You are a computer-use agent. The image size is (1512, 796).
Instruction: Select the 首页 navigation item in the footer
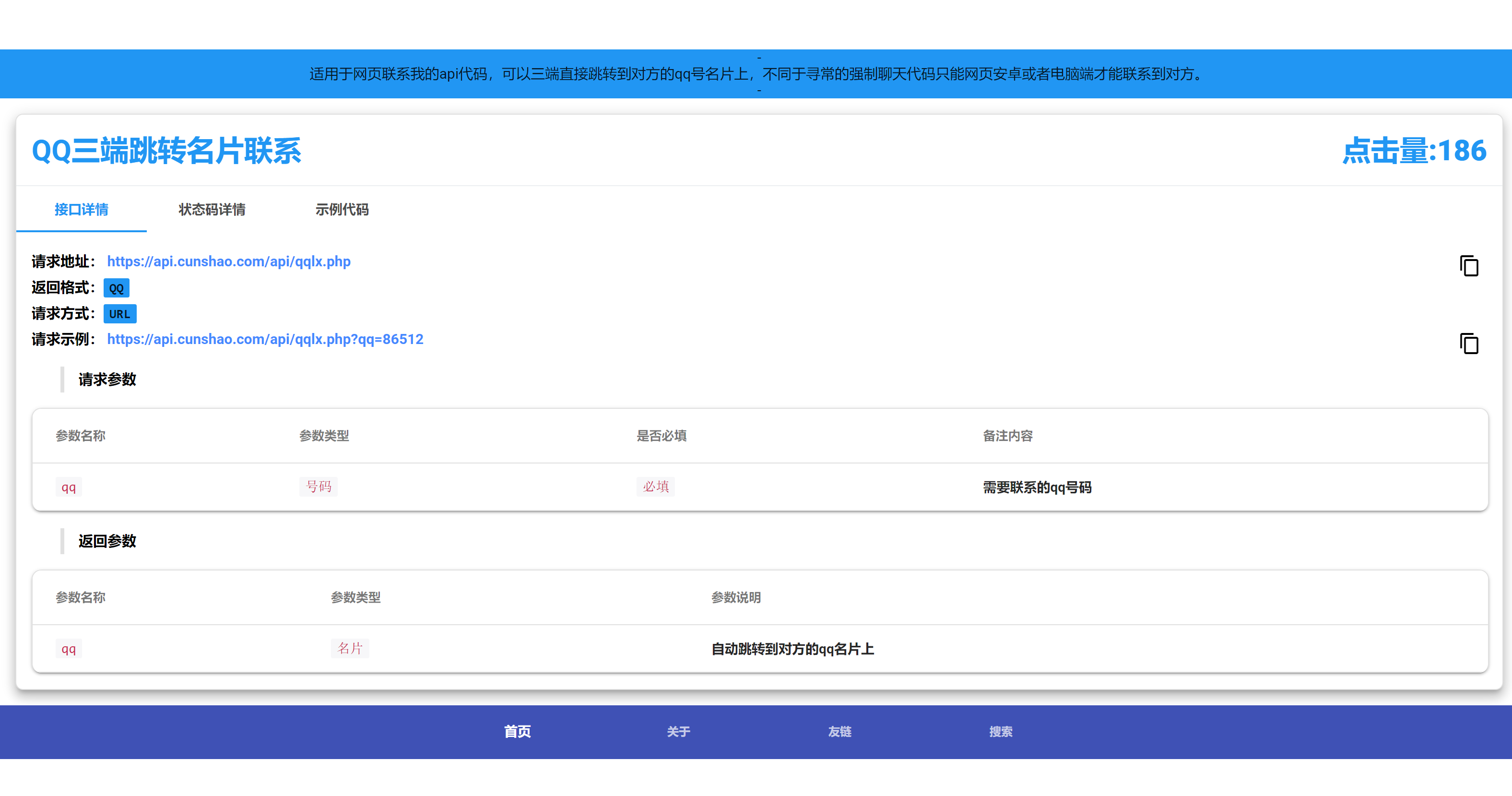517,731
